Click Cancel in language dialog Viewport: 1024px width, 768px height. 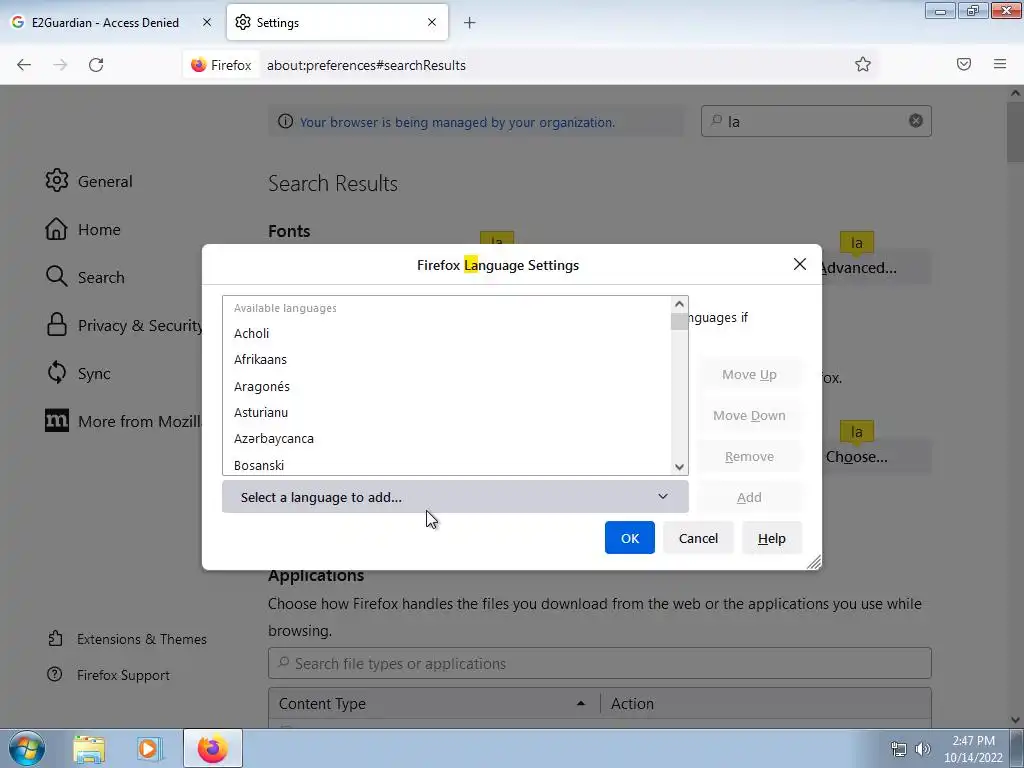pyautogui.click(x=698, y=537)
